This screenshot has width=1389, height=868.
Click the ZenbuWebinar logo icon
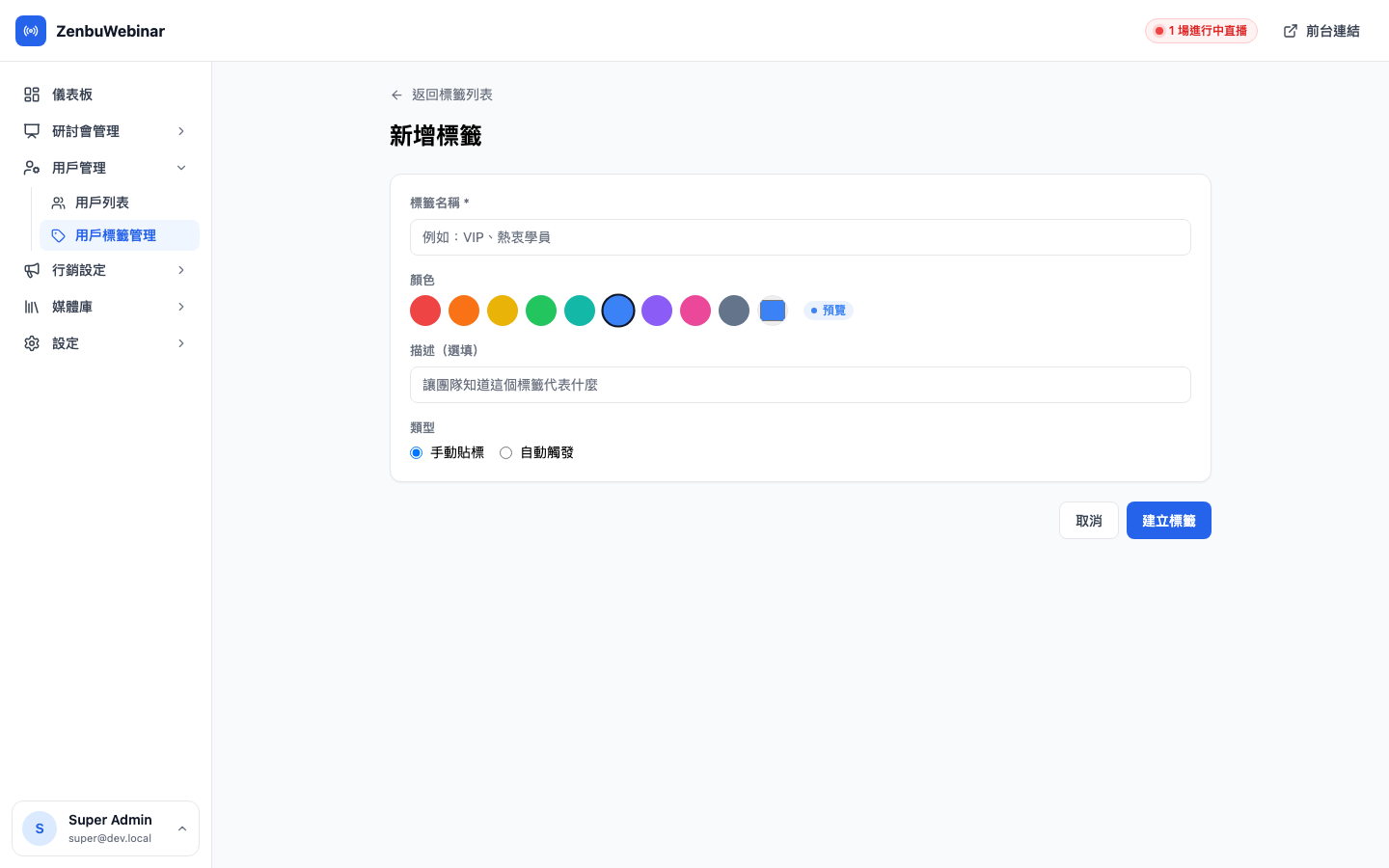(x=31, y=31)
